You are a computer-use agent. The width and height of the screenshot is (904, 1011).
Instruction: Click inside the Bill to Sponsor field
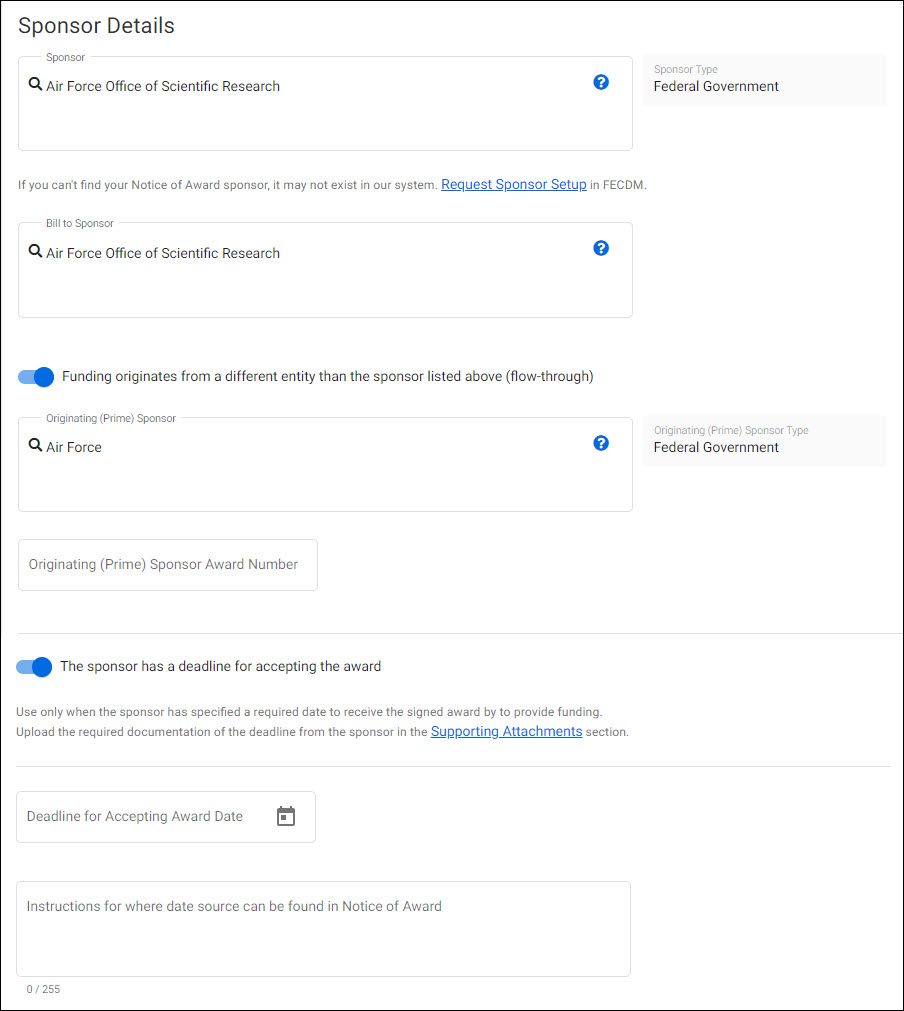pos(300,270)
